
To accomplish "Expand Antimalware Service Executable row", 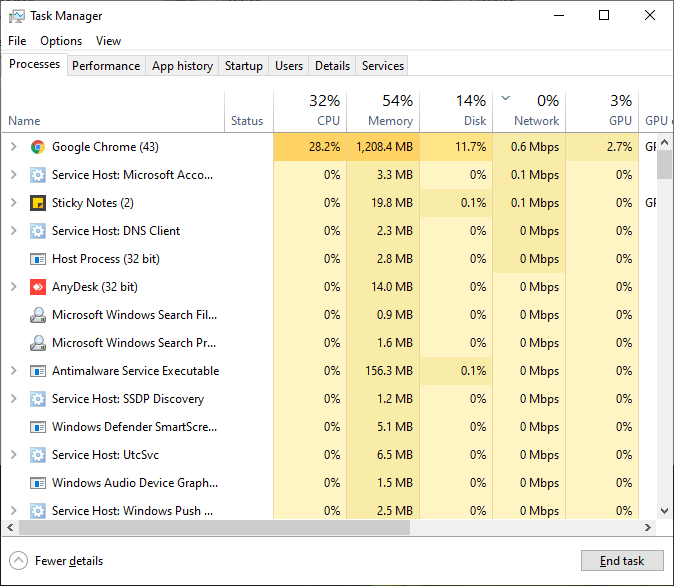I will (13, 371).
